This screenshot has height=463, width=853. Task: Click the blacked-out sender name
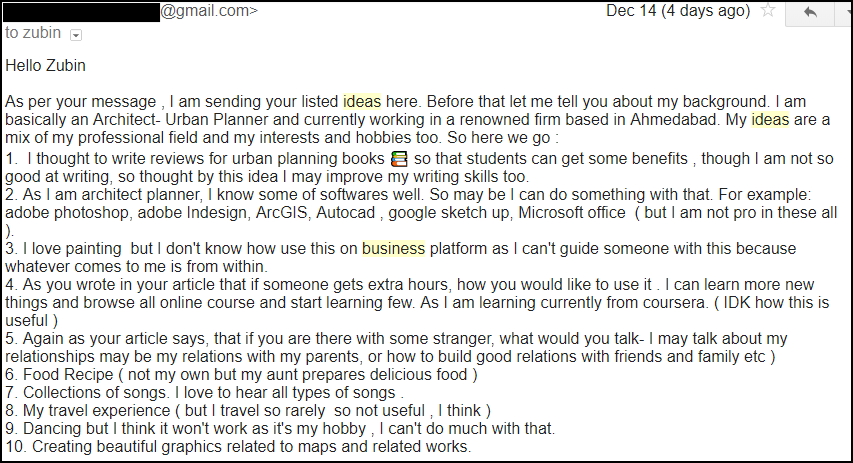(81, 11)
